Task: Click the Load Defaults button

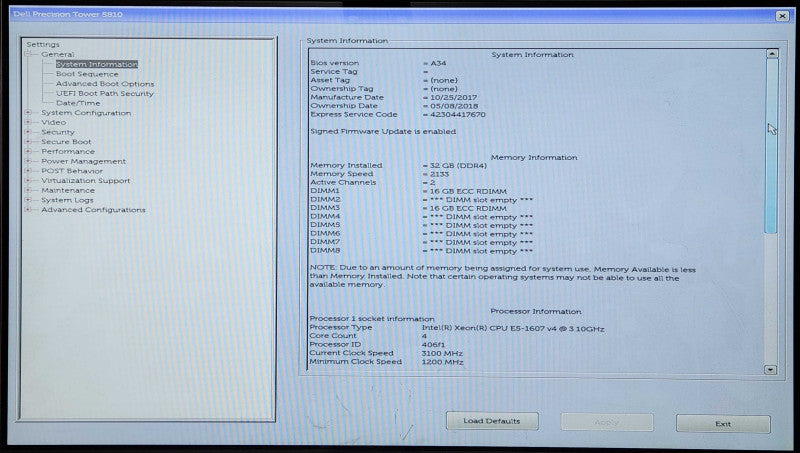Action: click(492, 421)
